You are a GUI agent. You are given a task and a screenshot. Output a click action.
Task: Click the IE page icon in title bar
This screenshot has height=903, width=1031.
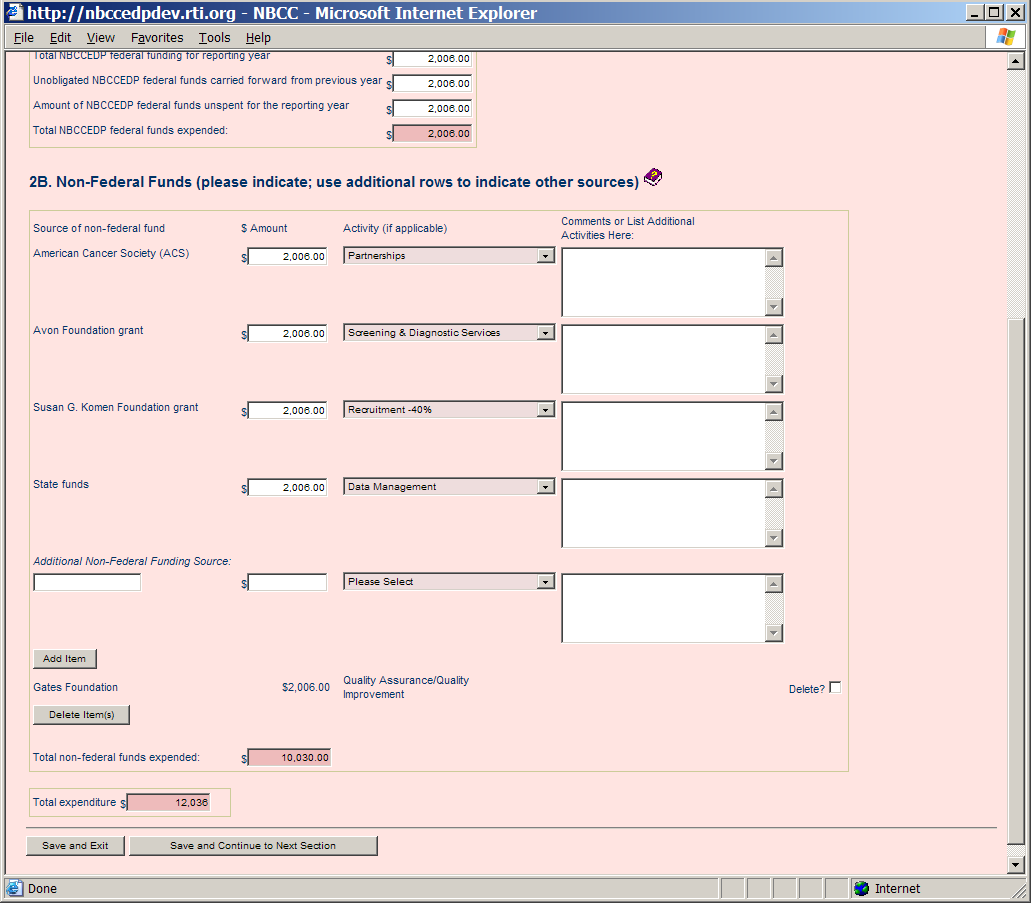point(14,13)
